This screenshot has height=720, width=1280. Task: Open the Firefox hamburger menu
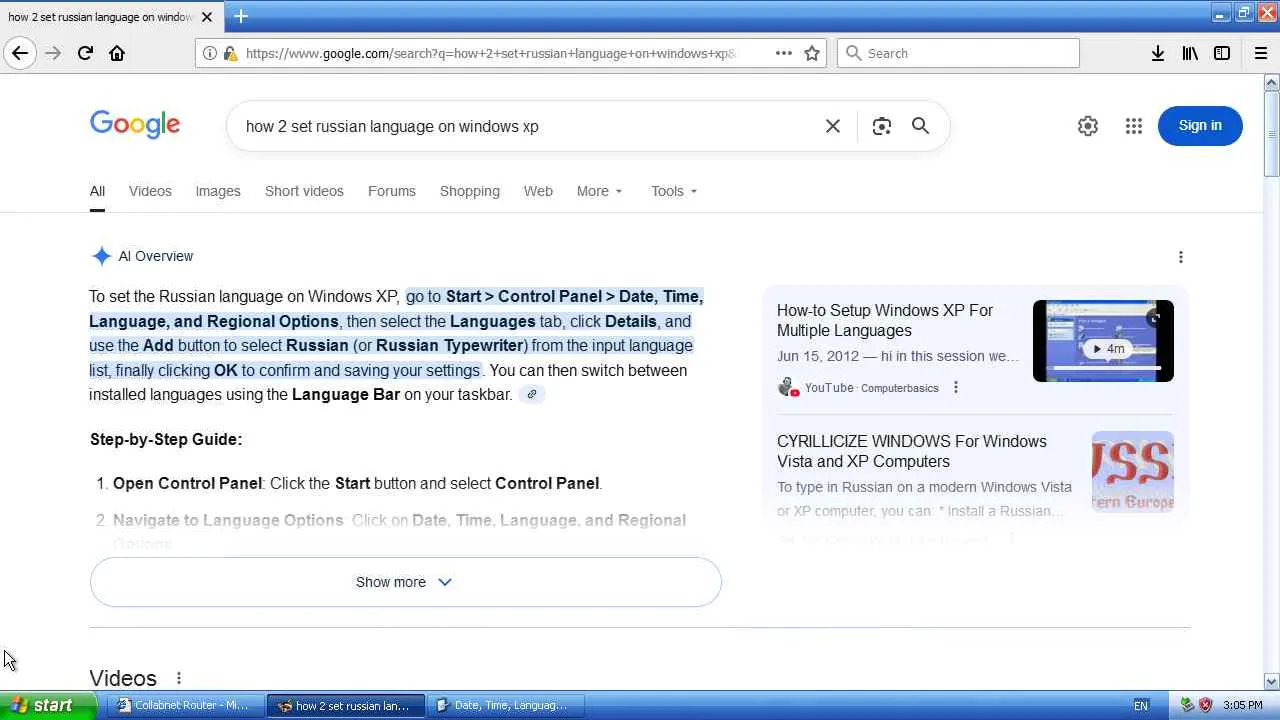(1261, 53)
